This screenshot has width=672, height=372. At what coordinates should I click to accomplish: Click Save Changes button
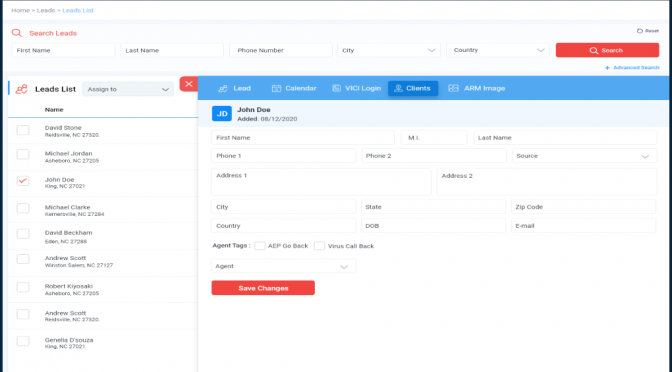pyautogui.click(x=263, y=288)
